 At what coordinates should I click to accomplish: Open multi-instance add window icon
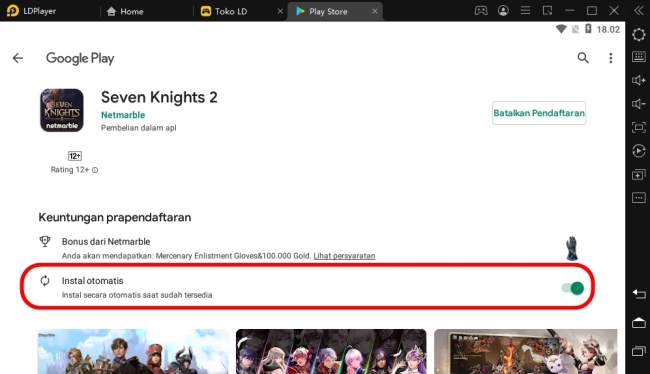click(638, 174)
